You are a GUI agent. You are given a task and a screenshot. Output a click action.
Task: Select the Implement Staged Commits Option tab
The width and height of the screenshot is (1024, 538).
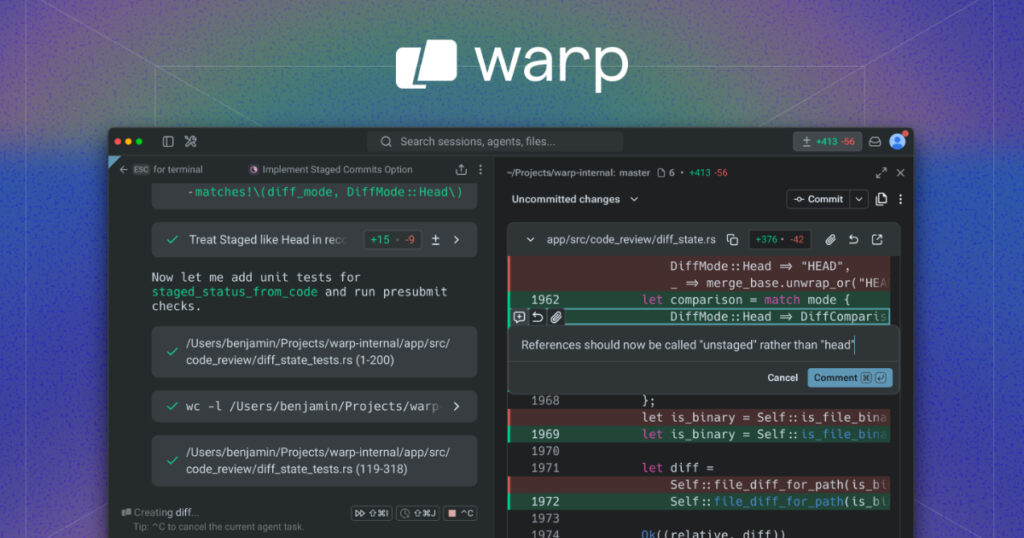pos(331,170)
